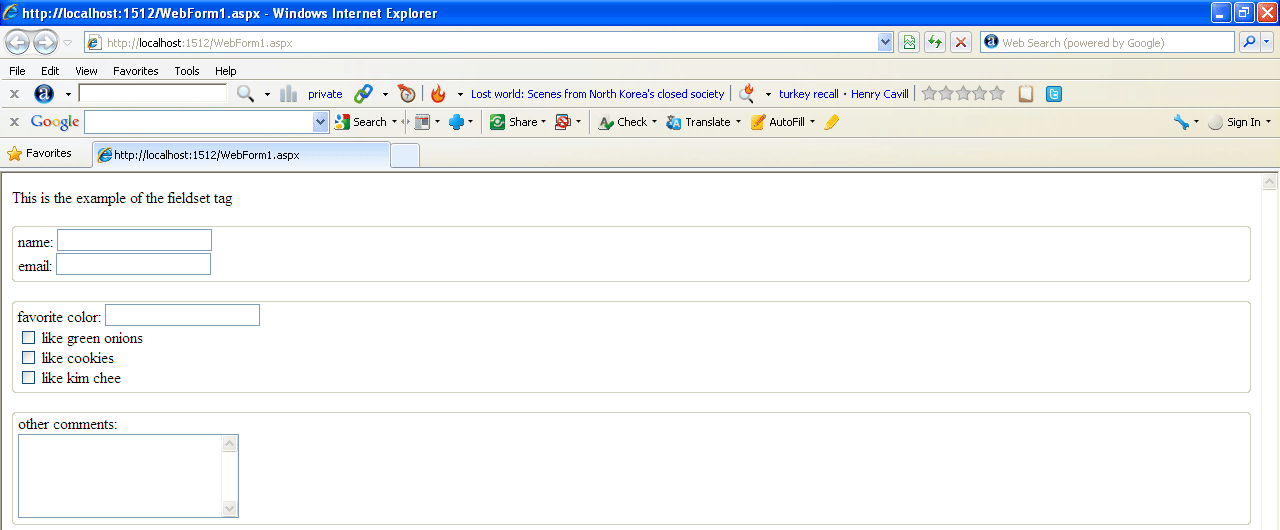Rate page with the first star
The width and height of the screenshot is (1280, 530).
click(929, 93)
